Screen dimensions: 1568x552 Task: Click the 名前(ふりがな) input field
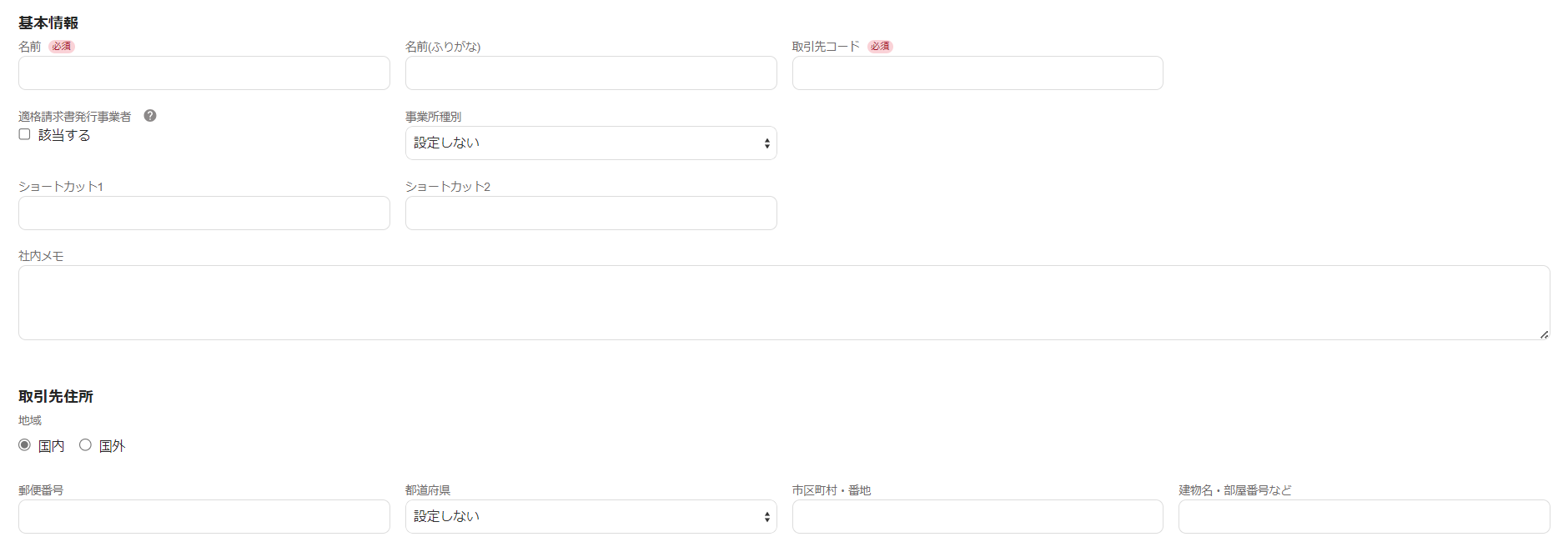coord(591,73)
